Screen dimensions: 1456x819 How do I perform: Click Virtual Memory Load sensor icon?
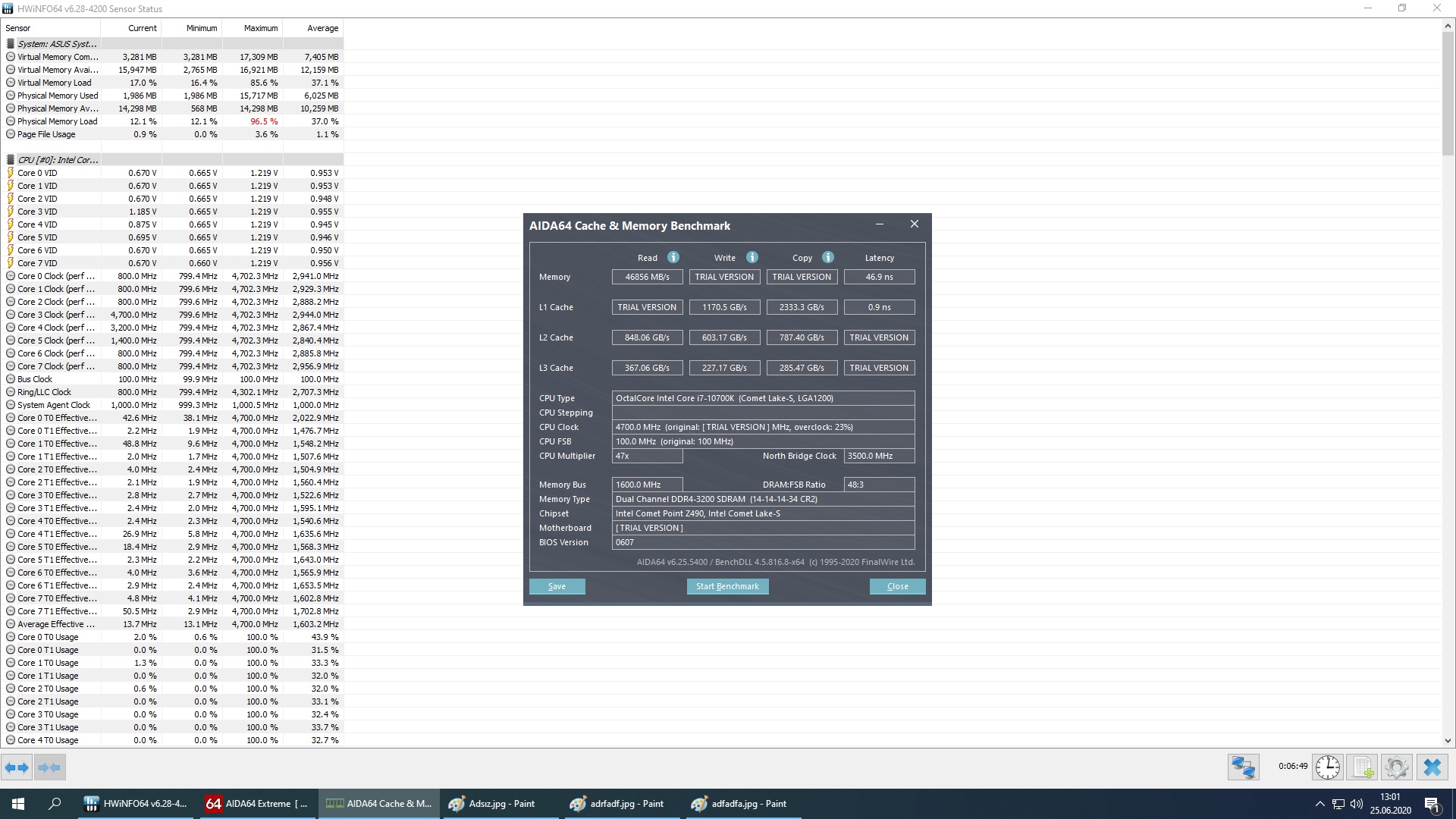click(x=11, y=83)
